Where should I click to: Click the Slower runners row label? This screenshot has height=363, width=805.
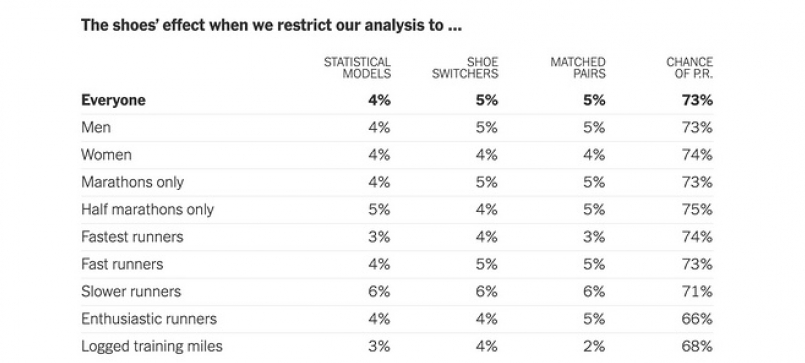(x=131, y=292)
